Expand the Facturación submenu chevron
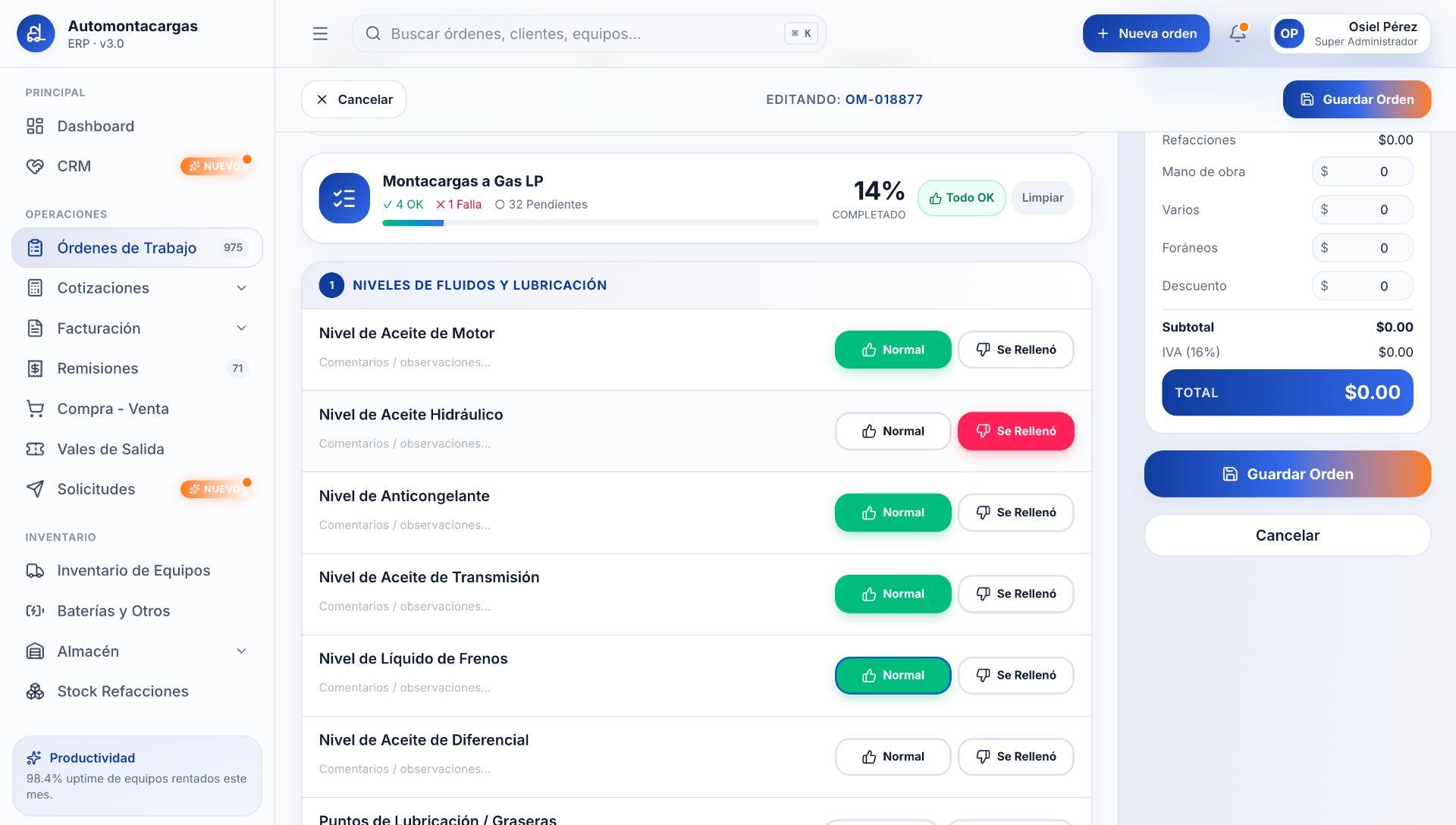Image resolution: width=1456 pixels, height=825 pixels. (x=241, y=328)
